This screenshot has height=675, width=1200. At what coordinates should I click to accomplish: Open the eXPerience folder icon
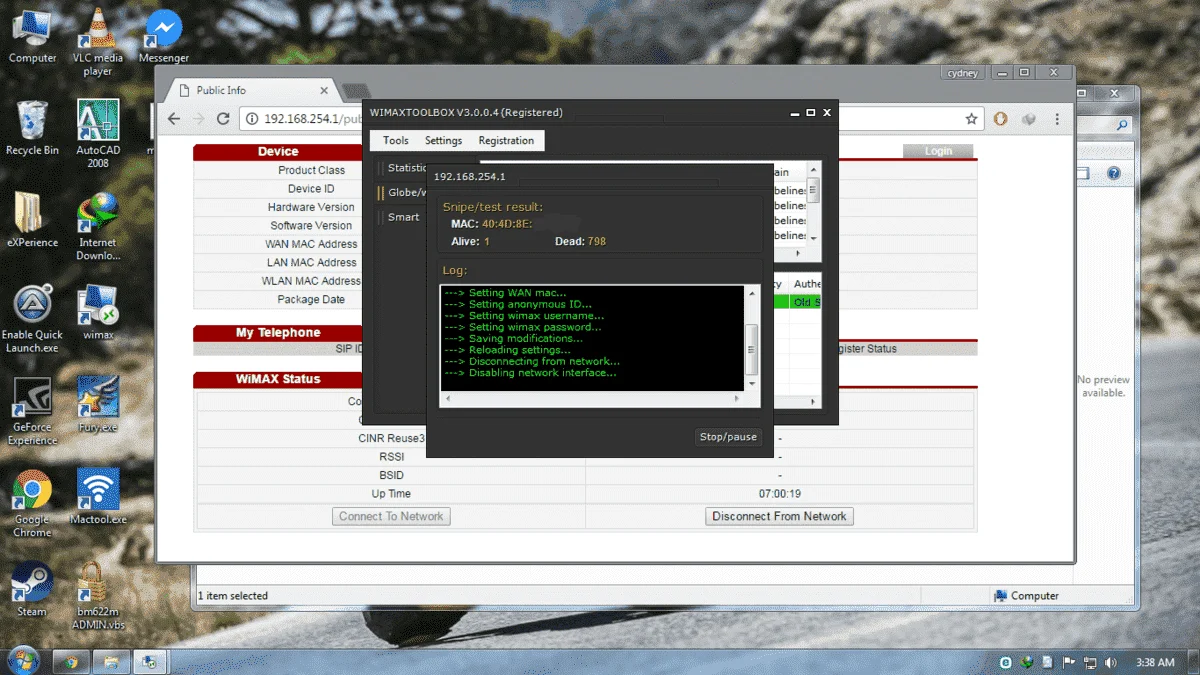[32, 219]
